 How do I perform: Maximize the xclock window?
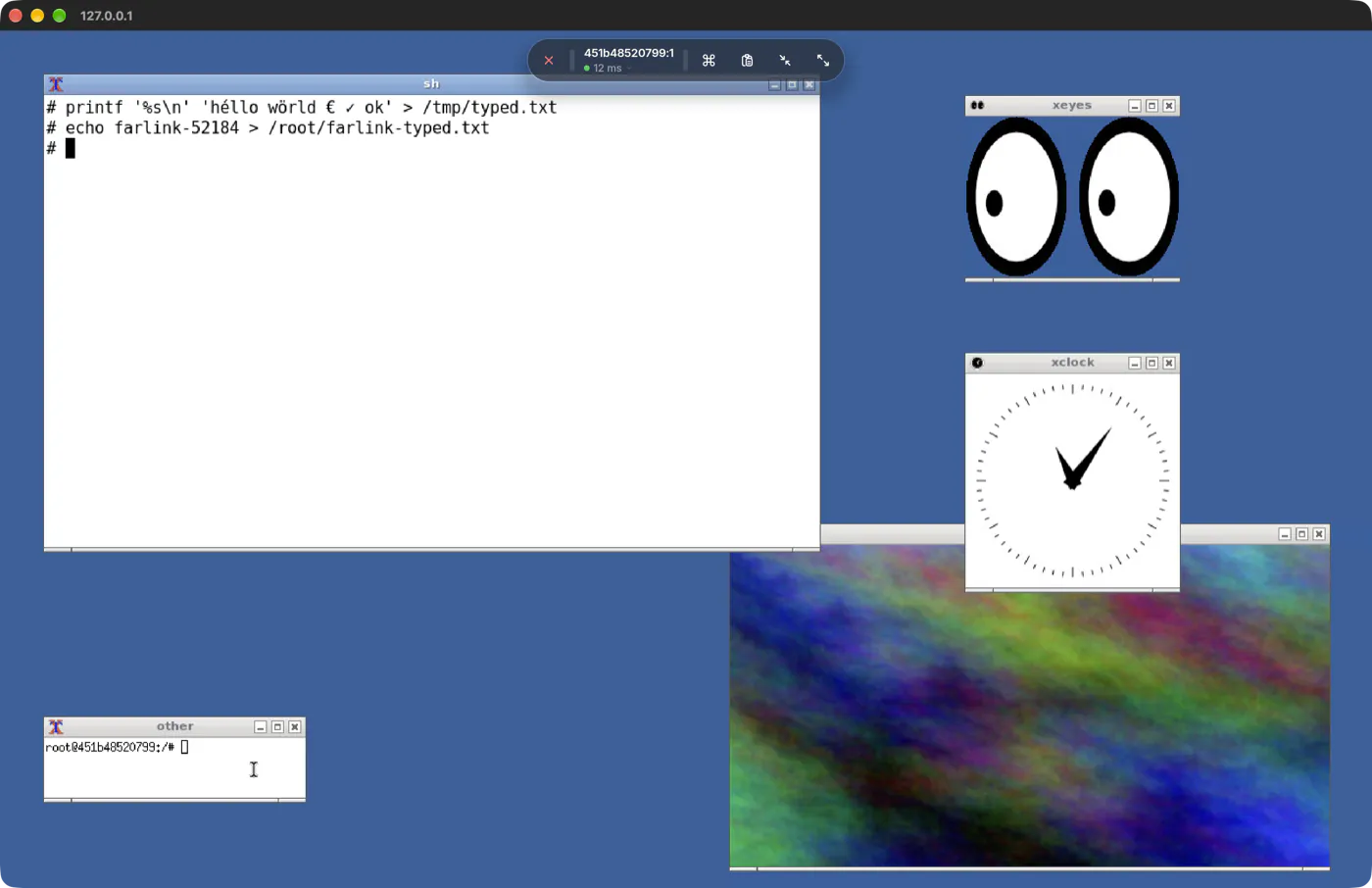click(x=1152, y=363)
